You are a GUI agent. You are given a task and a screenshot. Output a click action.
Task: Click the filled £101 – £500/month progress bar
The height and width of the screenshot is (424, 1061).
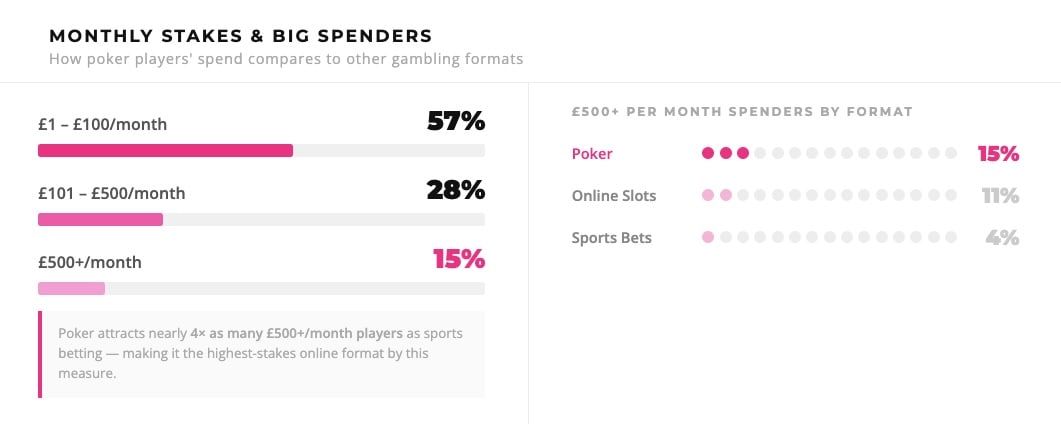click(100, 219)
